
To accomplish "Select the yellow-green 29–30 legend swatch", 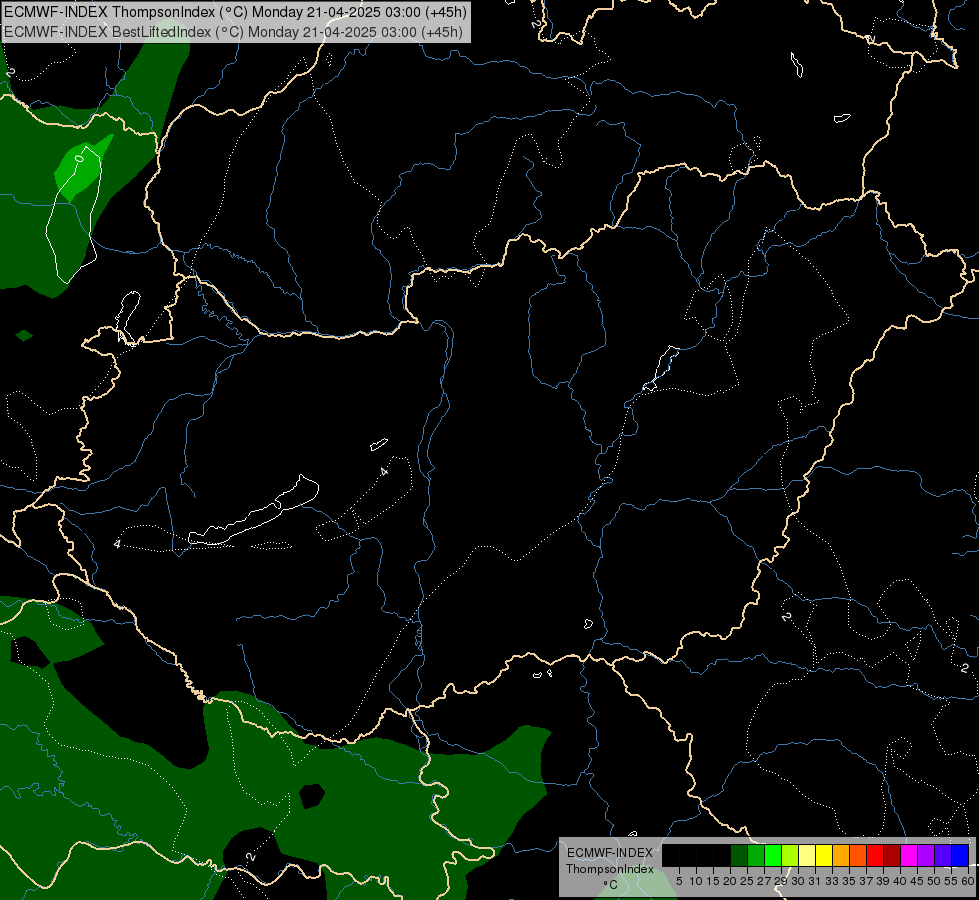I will tap(790, 855).
